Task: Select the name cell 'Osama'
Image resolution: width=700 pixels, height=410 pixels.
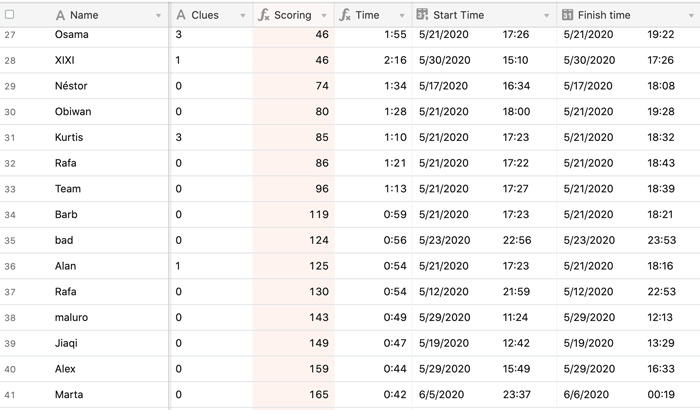Action: coord(71,34)
